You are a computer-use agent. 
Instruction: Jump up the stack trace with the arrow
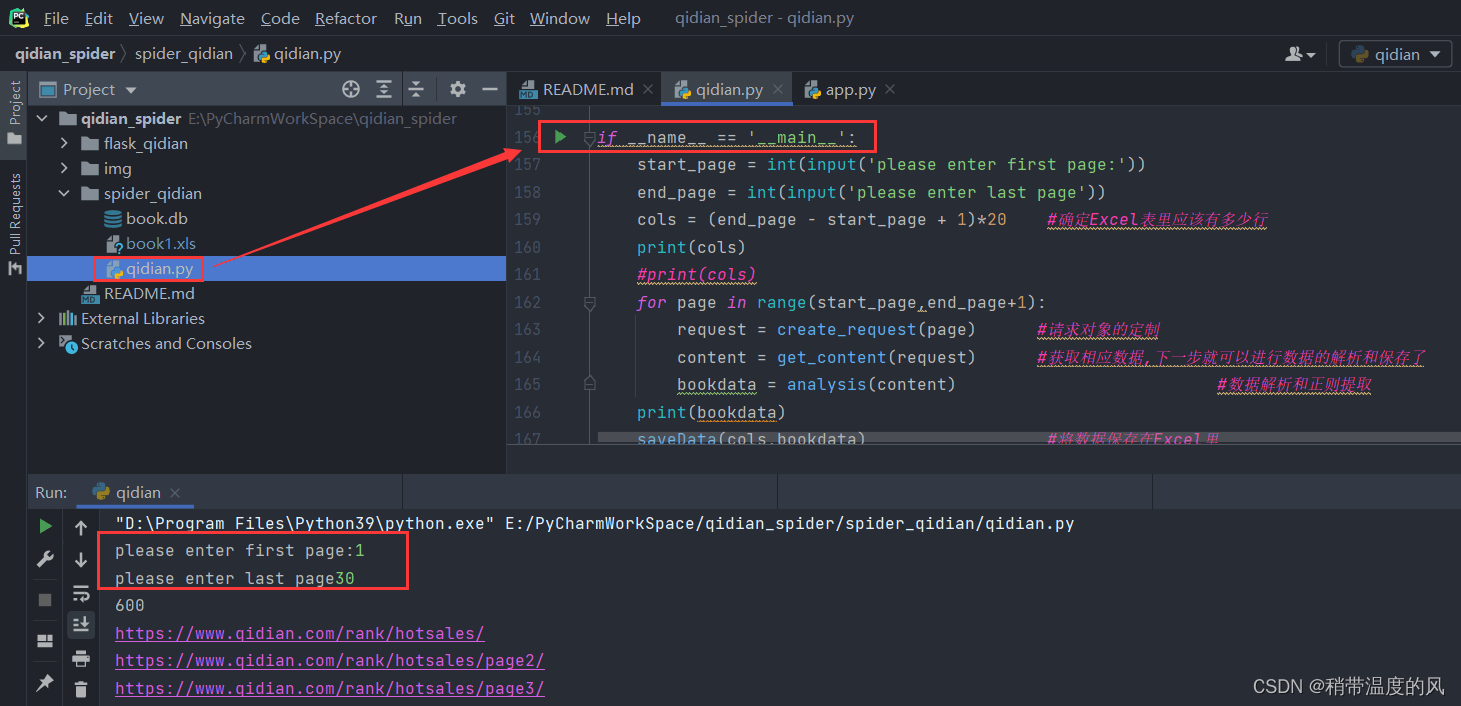81,528
